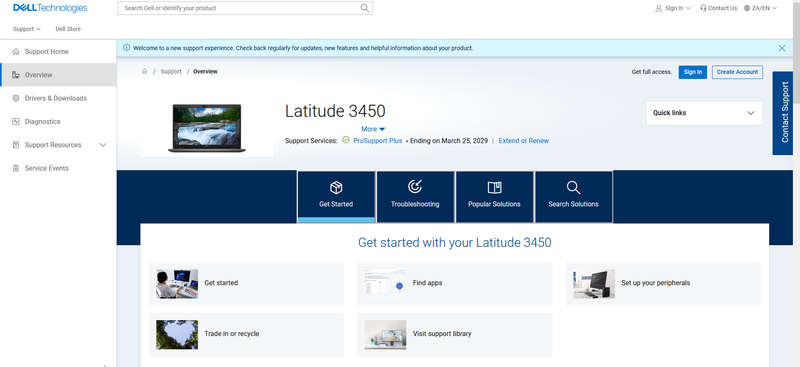Click the Drivers & Downloads icon

point(16,98)
